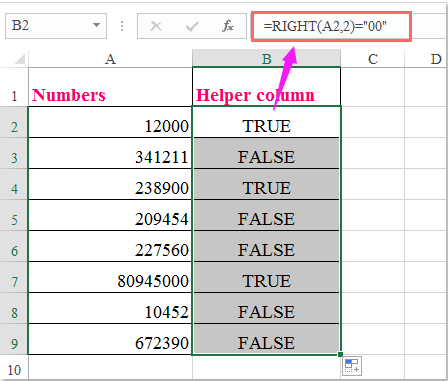Viewport: 448px width, 381px height.
Task: Click the Numbers header cell
Action: [x=110, y=87]
